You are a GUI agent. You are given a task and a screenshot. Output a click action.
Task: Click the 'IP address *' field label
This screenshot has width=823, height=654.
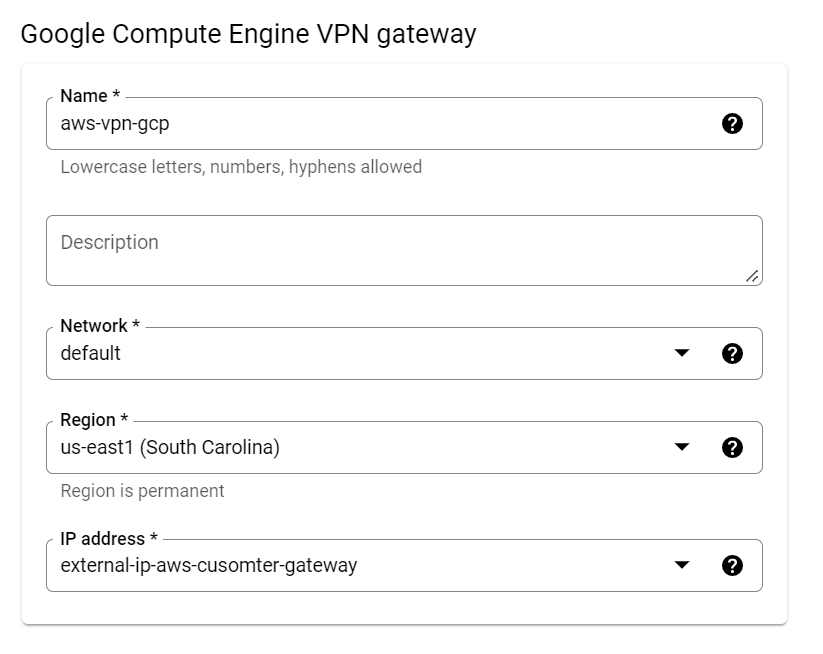(109, 538)
